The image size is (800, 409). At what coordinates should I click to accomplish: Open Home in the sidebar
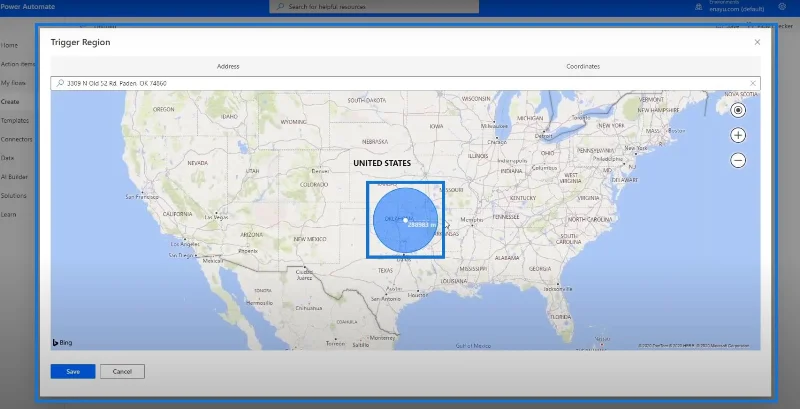(9, 45)
